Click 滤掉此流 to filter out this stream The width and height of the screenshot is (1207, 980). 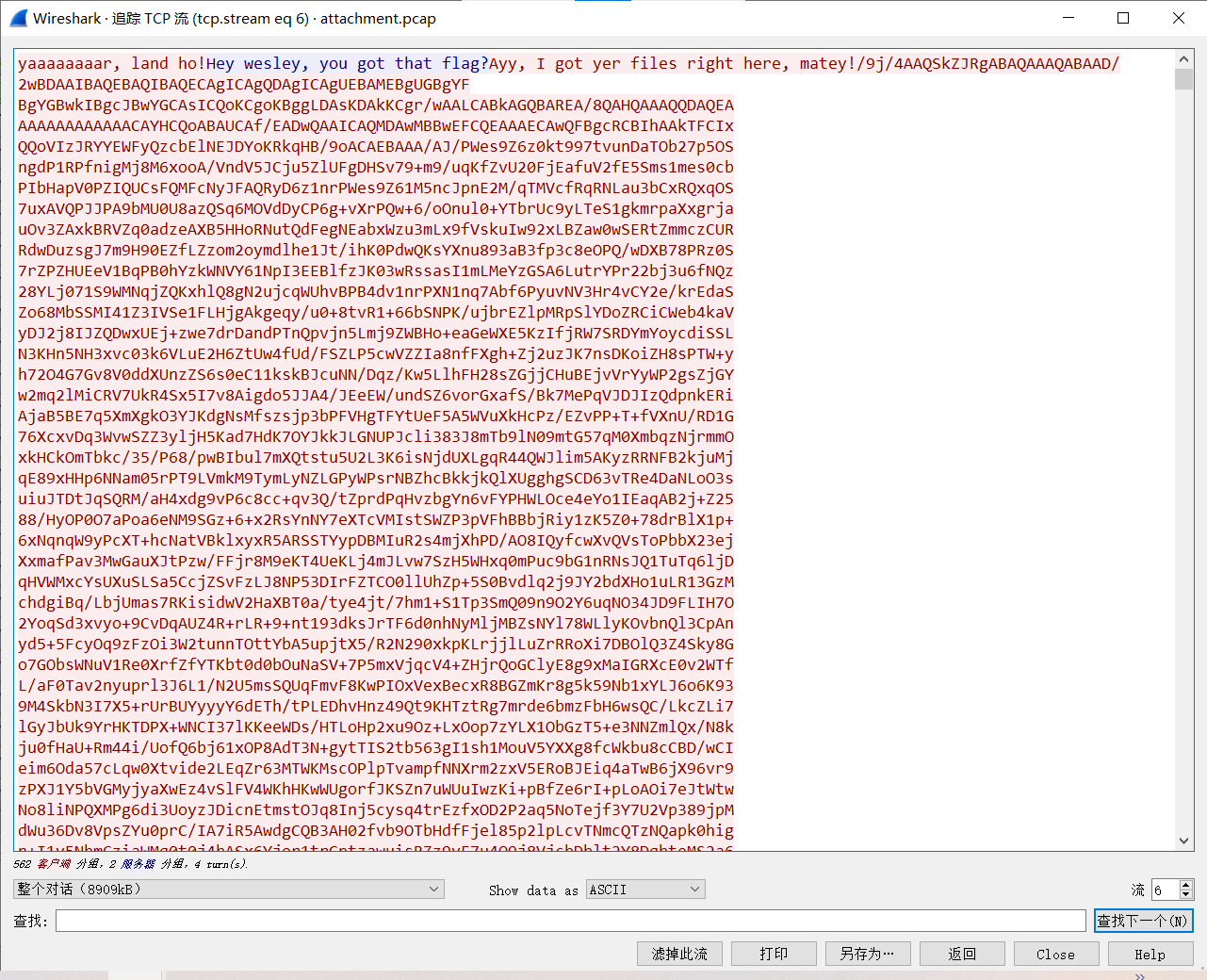pyautogui.click(x=679, y=954)
